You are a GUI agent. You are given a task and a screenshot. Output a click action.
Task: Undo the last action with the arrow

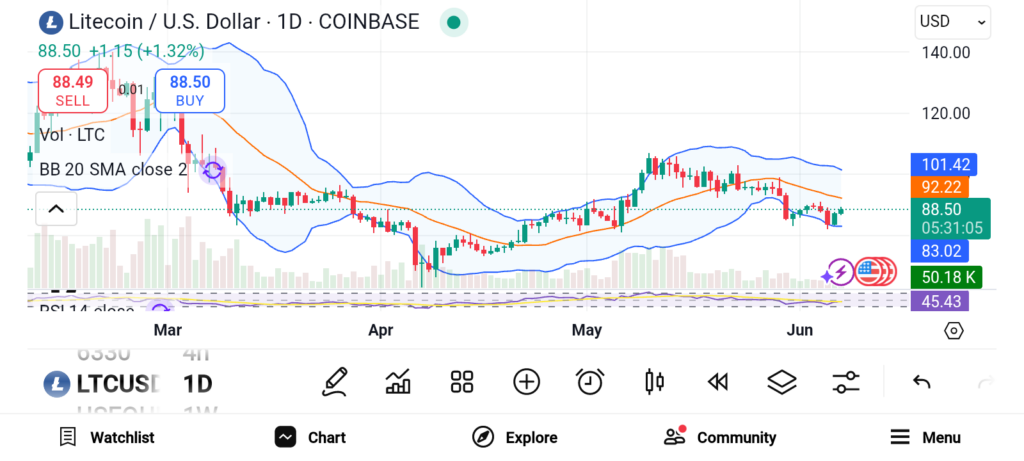921,382
